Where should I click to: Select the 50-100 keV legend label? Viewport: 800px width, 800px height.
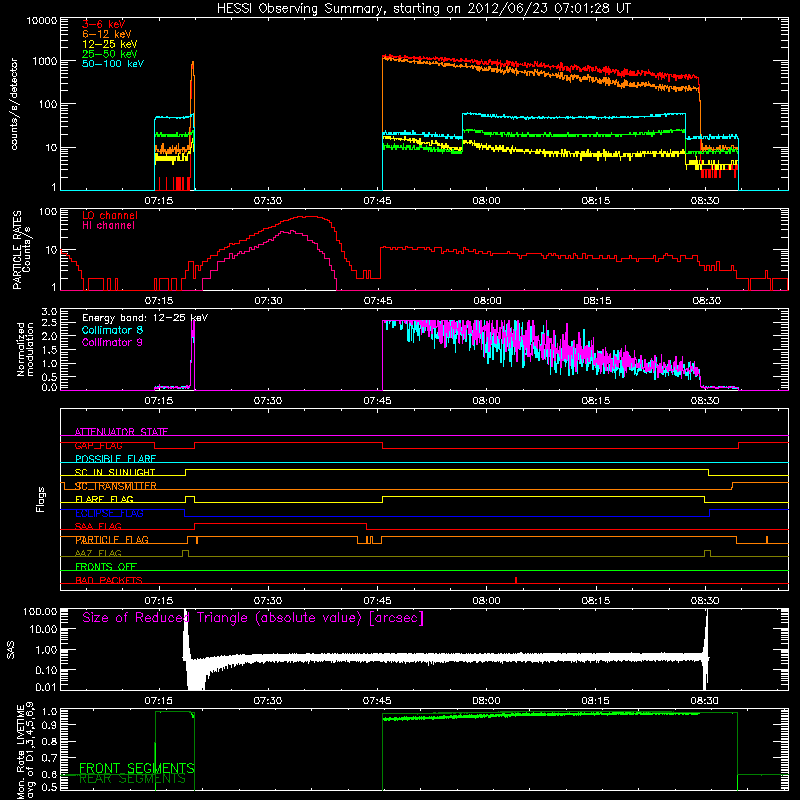pyautogui.click(x=113, y=64)
